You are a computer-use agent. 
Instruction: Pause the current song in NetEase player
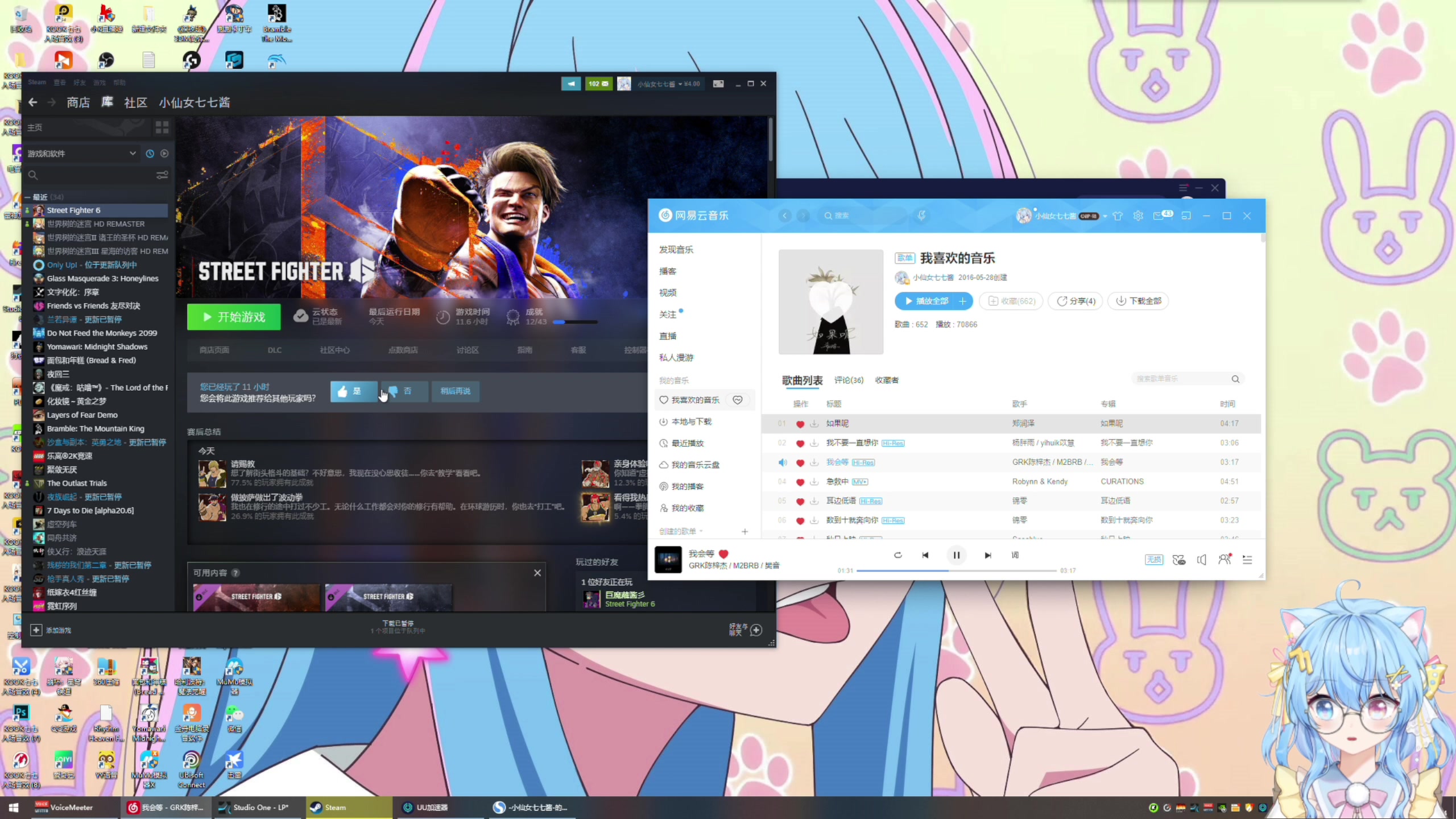(x=956, y=555)
